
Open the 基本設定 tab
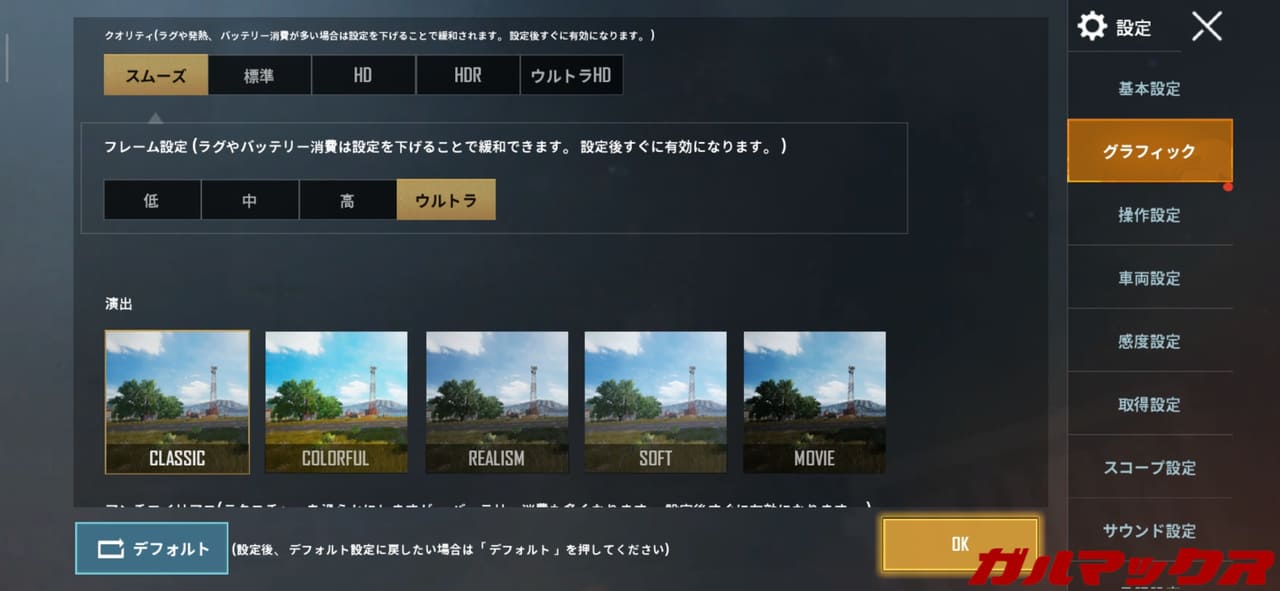[1149, 89]
